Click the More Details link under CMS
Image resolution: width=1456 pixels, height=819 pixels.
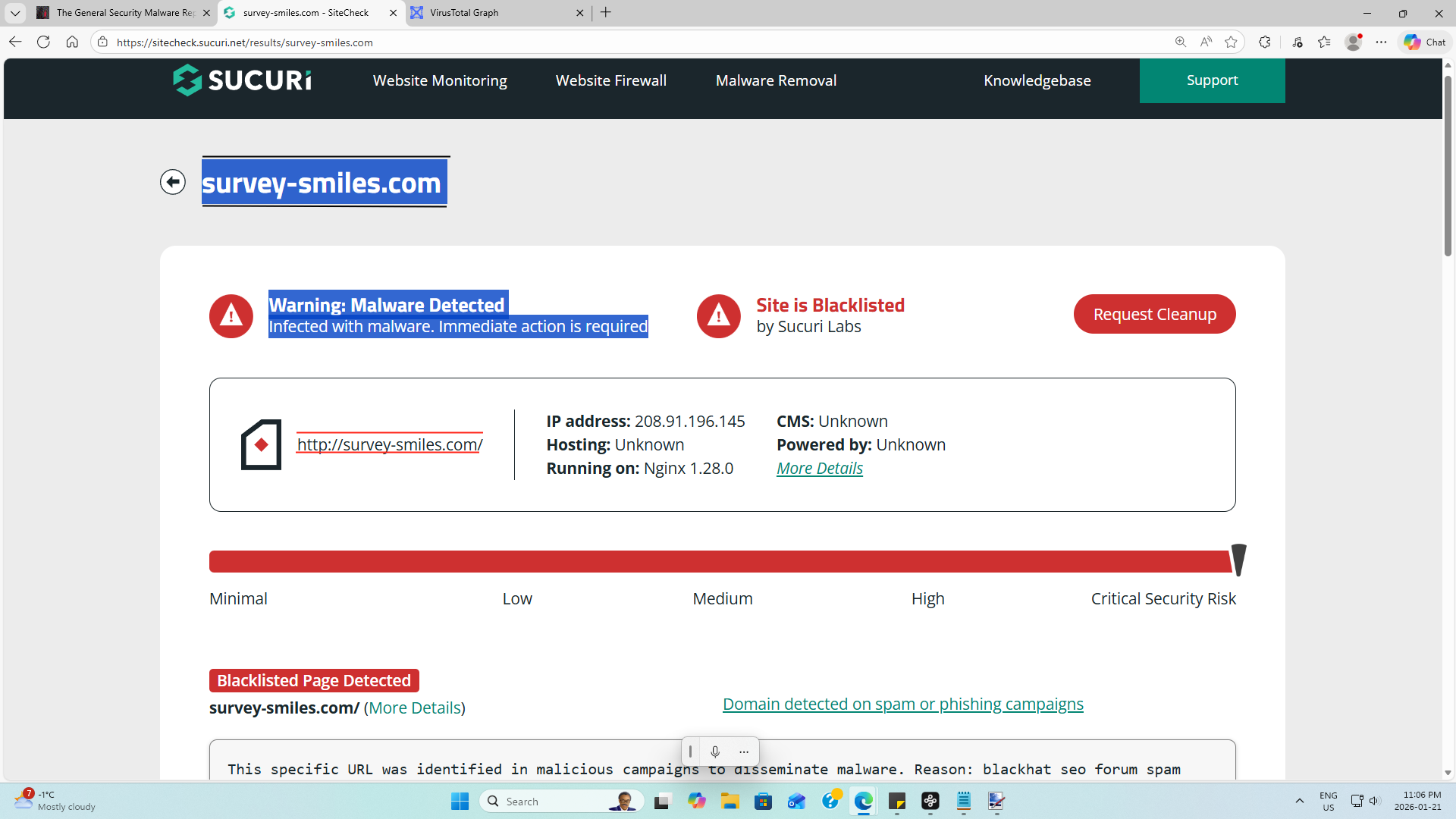click(x=819, y=469)
